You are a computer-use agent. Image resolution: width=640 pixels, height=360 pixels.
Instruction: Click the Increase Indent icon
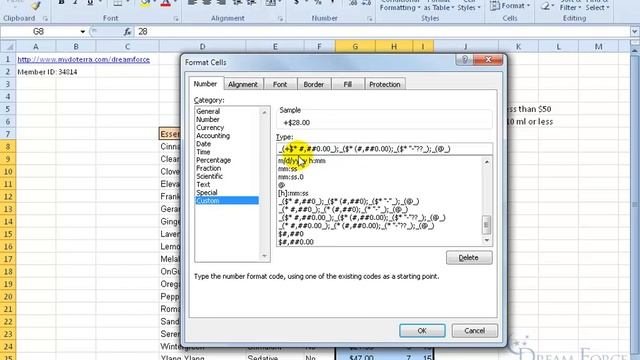pyautogui.click(x=251, y=3)
